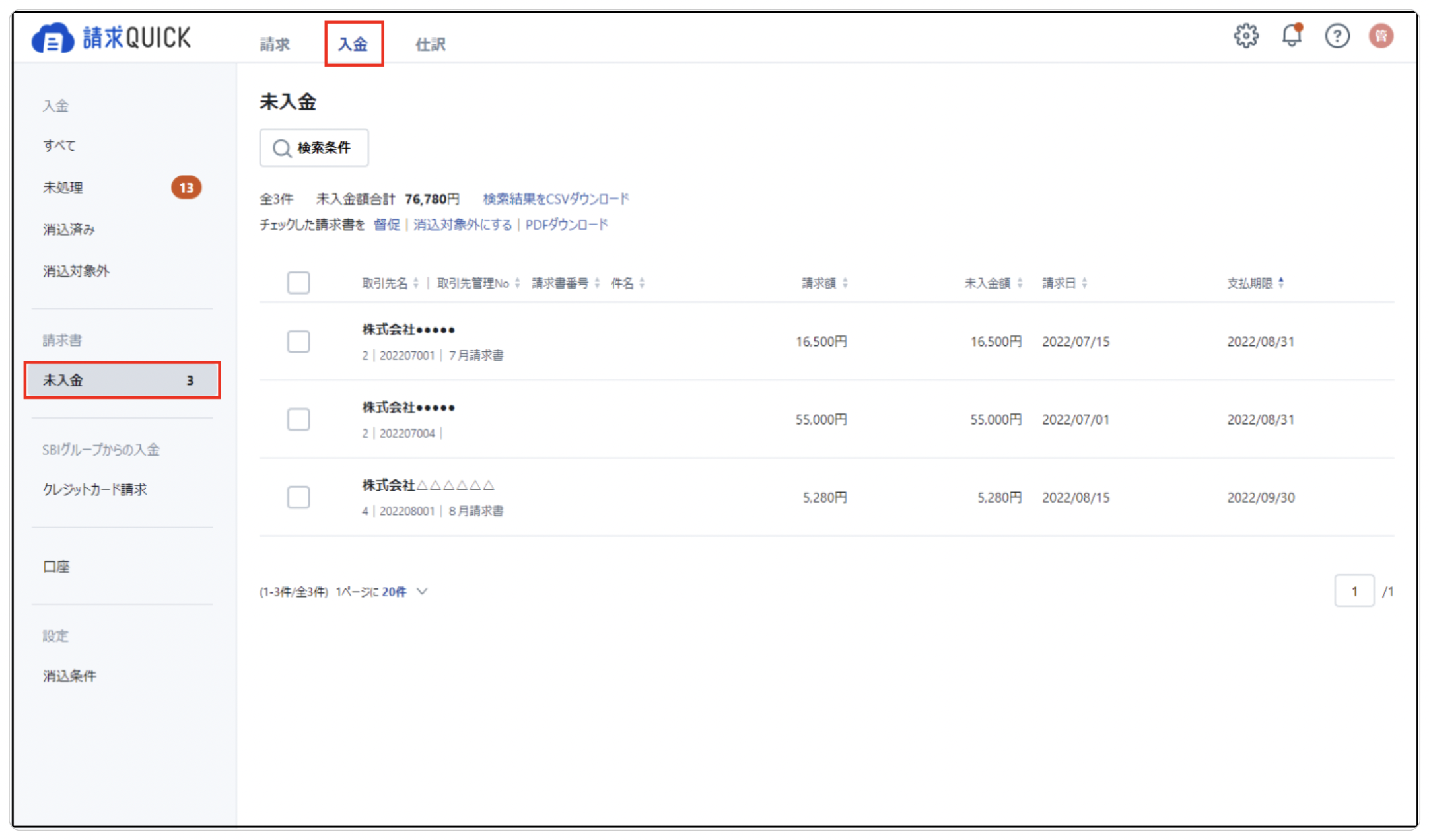Open the 未処理 sidebar menu item
The image size is (1429, 840).
pyautogui.click(x=63, y=188)
